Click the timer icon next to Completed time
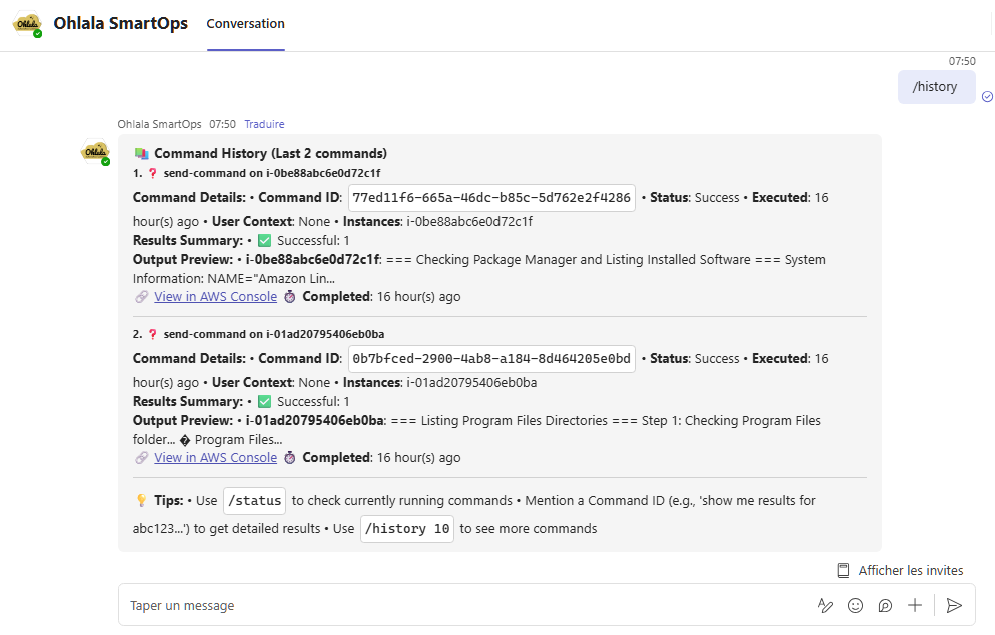 (x=289, y=296)
